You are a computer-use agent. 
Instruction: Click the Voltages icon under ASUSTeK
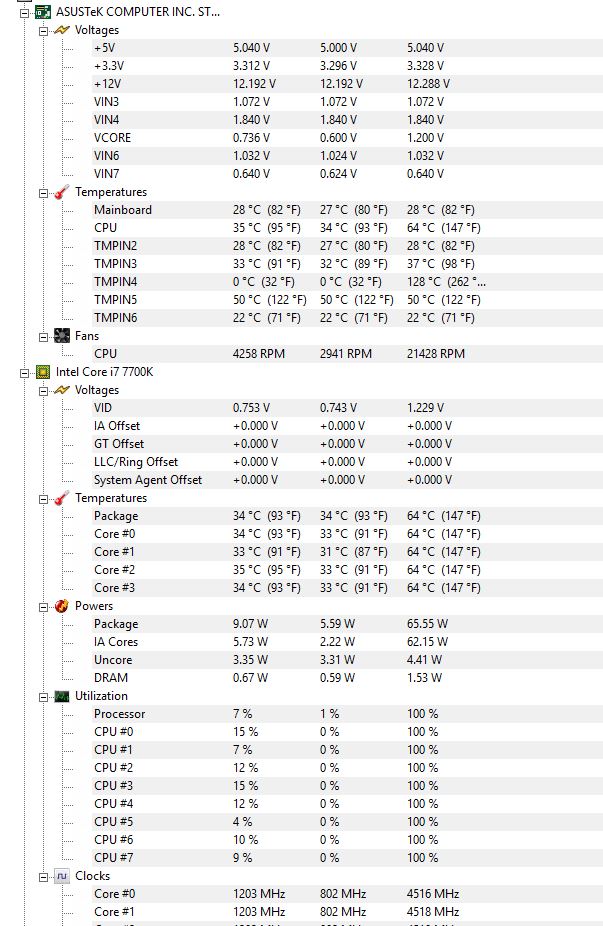(62, 30)
